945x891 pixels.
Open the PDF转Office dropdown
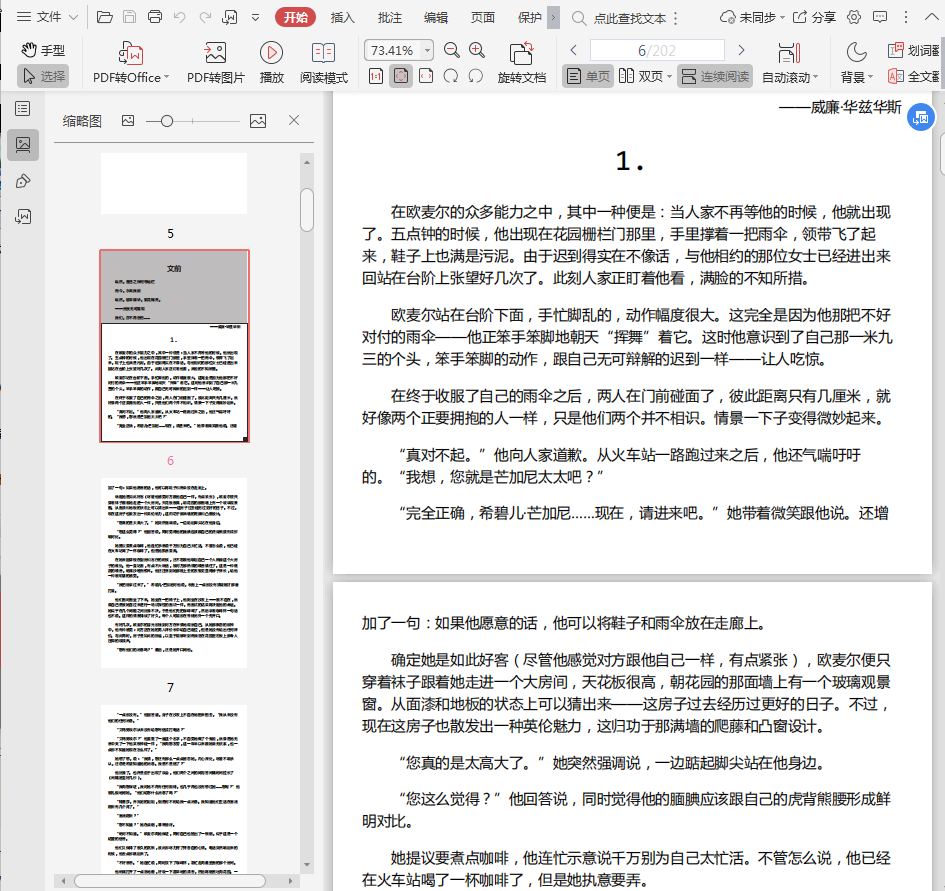coord(131,62)
